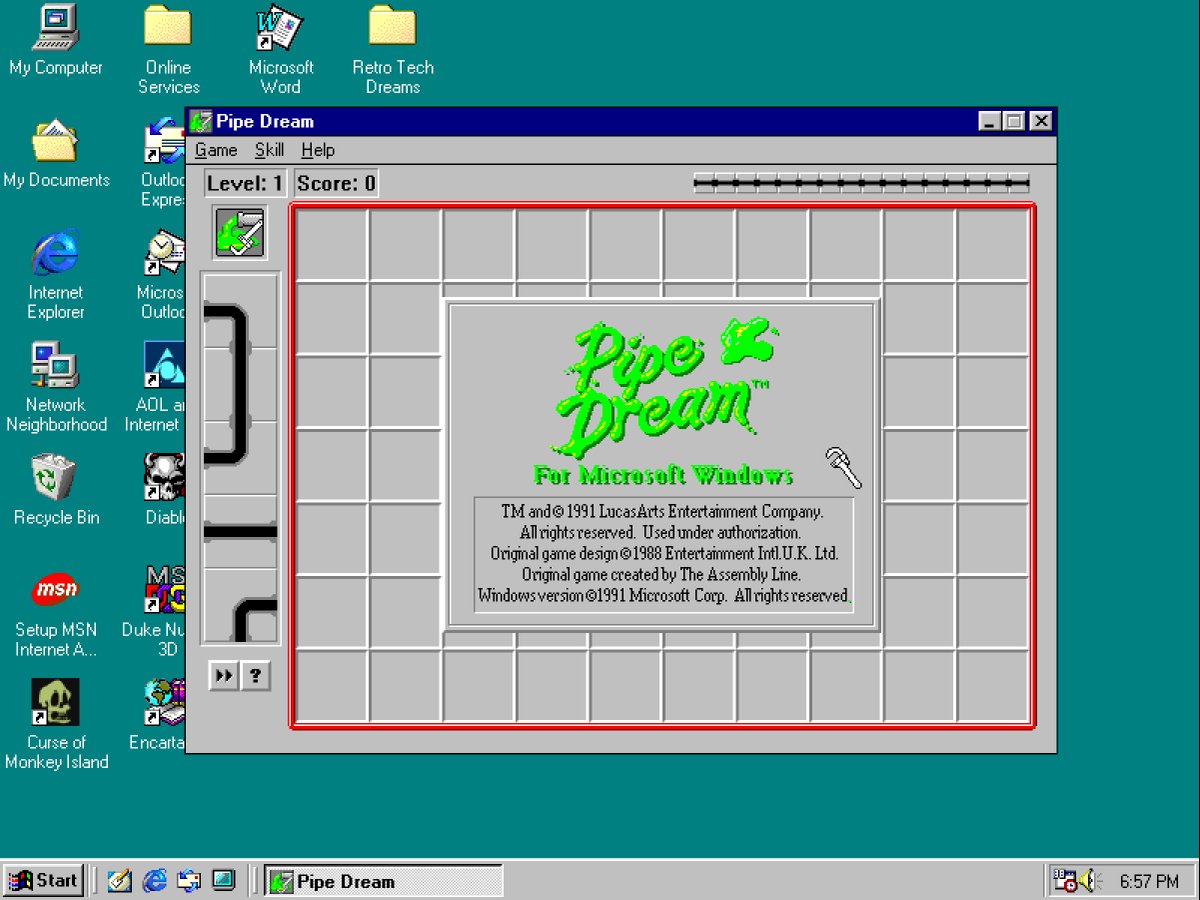Image resolution: width=1200 pixels, height=900 pixels.
Task: Click the Pipe Dream taskbar button
Action: (x=383, y=881)
